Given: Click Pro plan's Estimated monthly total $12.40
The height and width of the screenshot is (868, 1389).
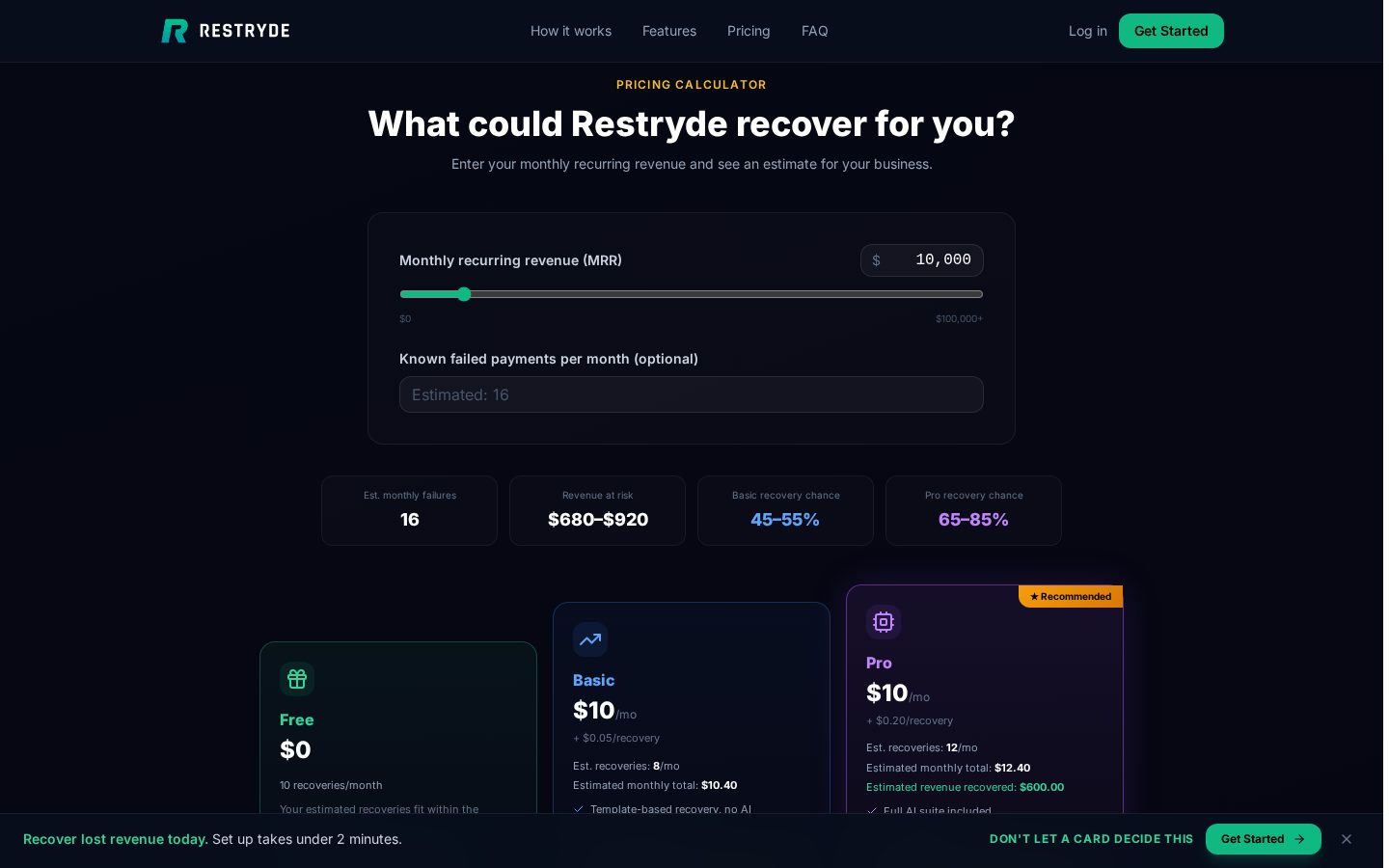Looking at the screenshot, I should [948, 768].
